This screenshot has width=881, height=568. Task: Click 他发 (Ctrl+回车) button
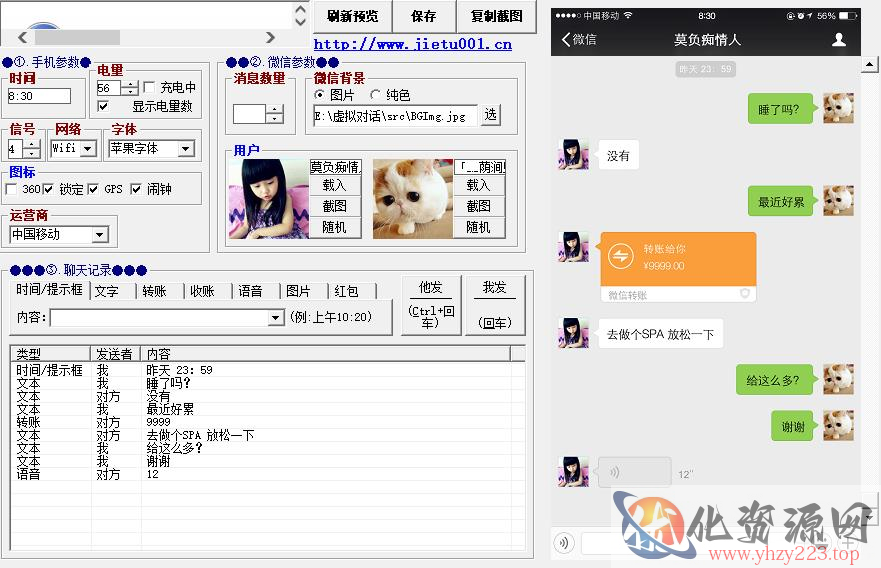tap(431, 305)
